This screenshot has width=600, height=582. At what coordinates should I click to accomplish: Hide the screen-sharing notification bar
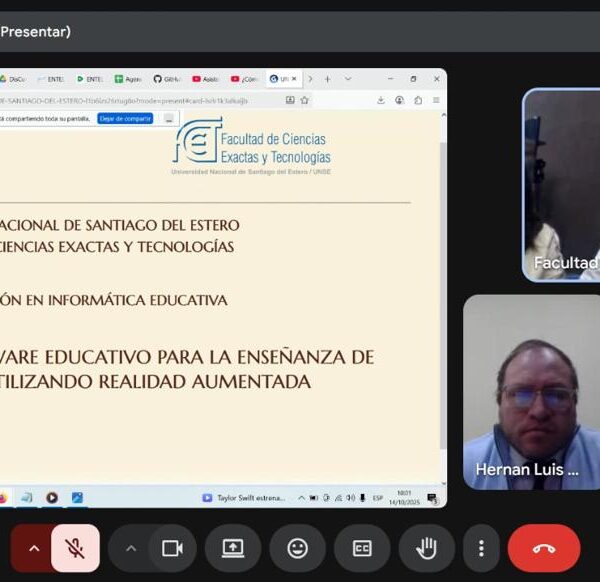tap(169, 119)
